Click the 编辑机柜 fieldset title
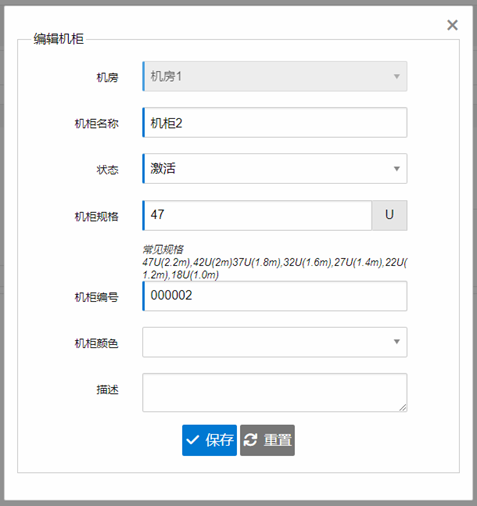 tap(59, 39)
